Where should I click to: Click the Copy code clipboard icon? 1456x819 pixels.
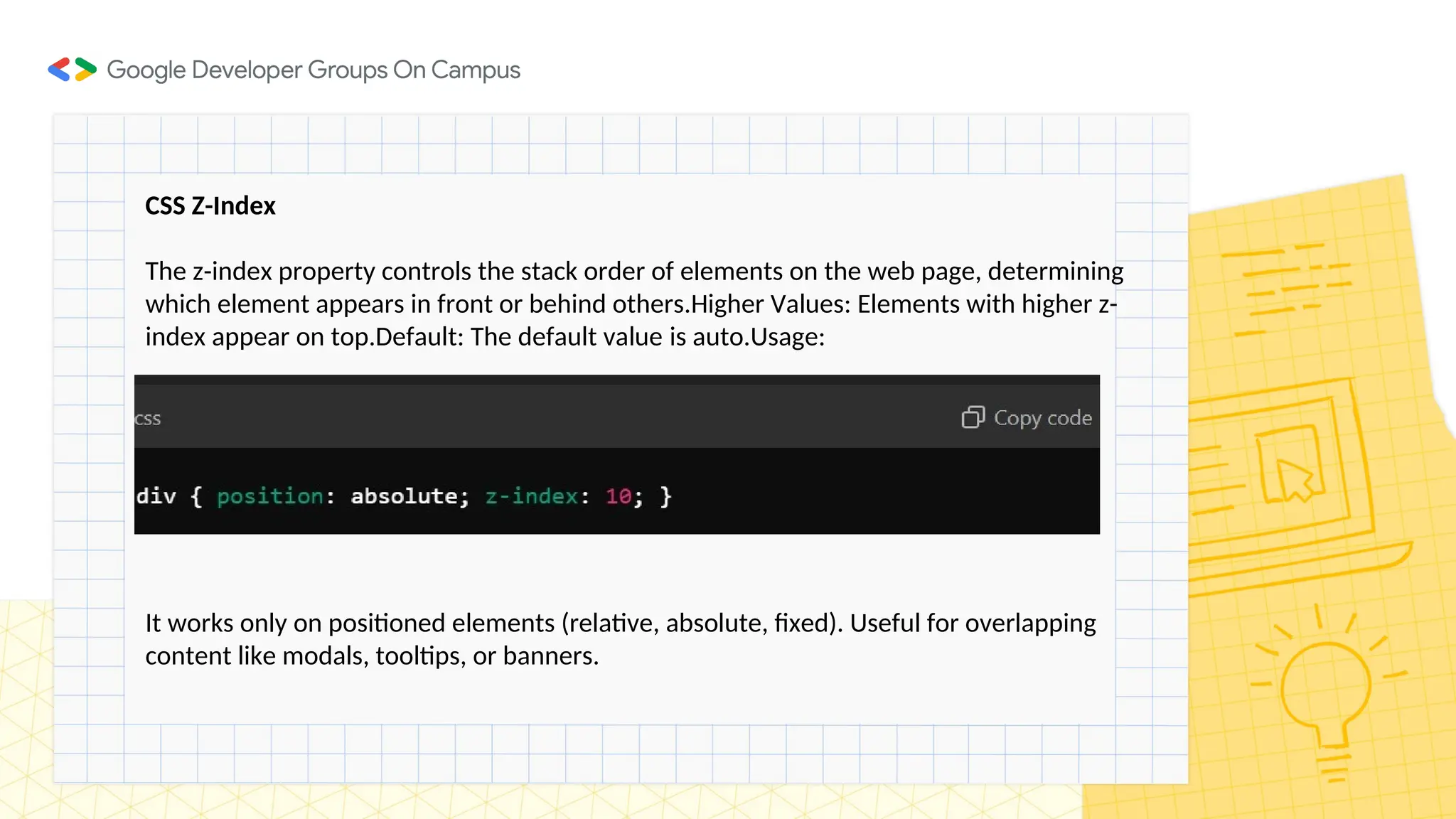973,417
